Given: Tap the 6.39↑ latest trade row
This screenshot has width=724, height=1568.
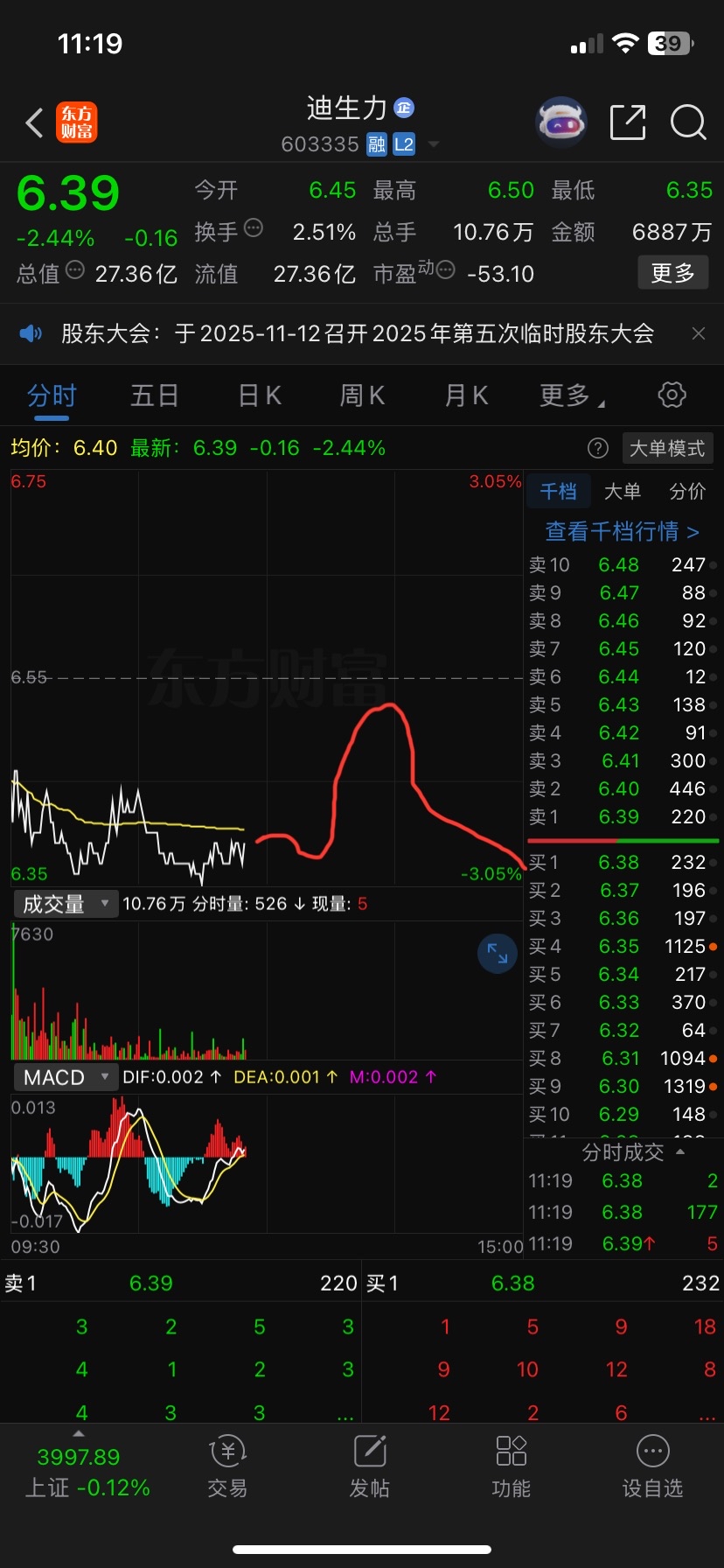Looking at the screenshot, I should pyautogui.click(x=623, y=1244).
